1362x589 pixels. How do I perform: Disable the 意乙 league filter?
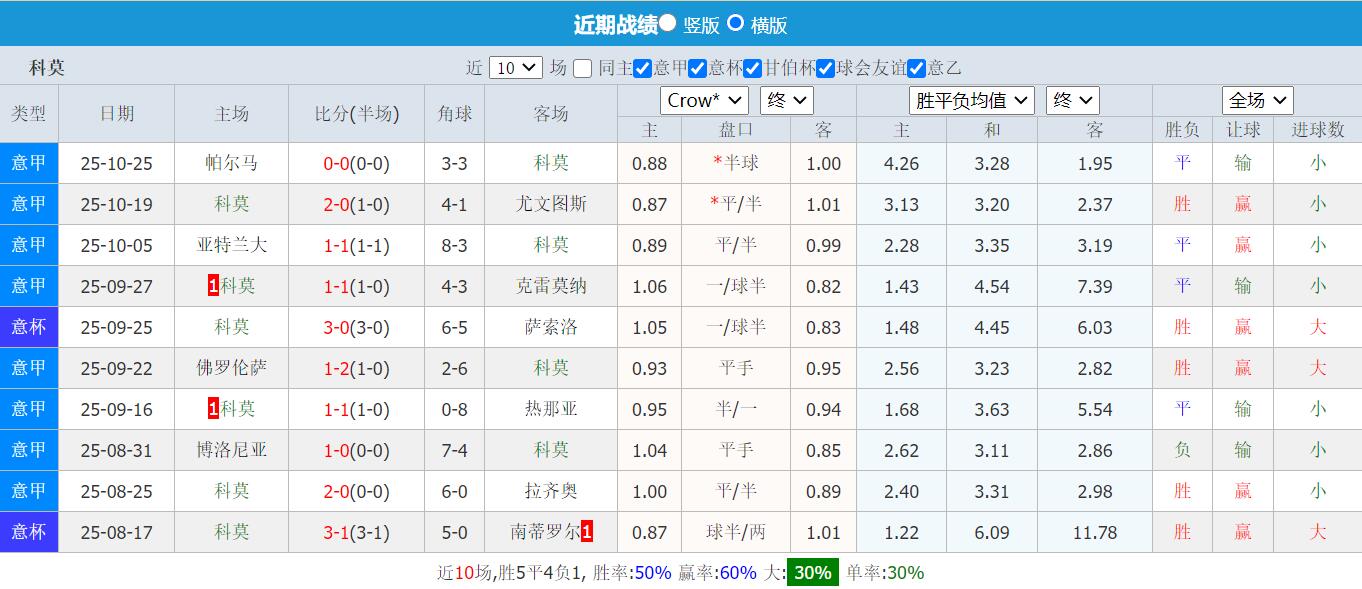[917, 68]
